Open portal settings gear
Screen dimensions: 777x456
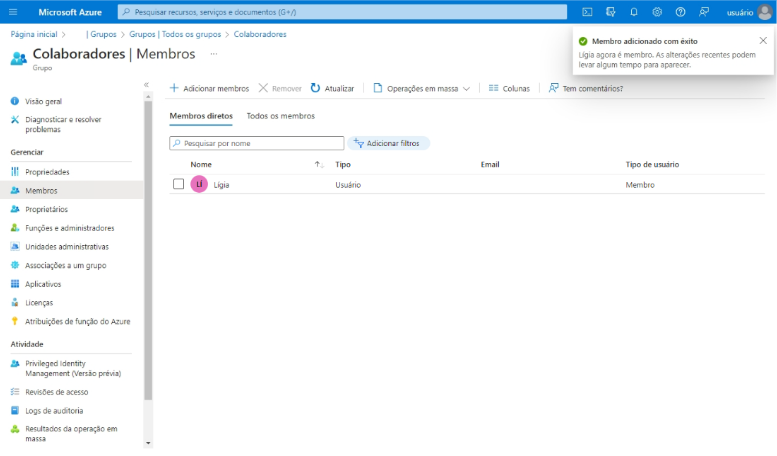657,12
